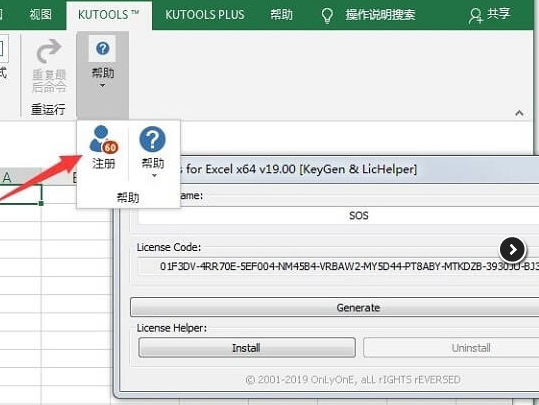The image size is (539, 405).
Task: Click the copyright OnLyOnE text
Action: pos(353,379)
